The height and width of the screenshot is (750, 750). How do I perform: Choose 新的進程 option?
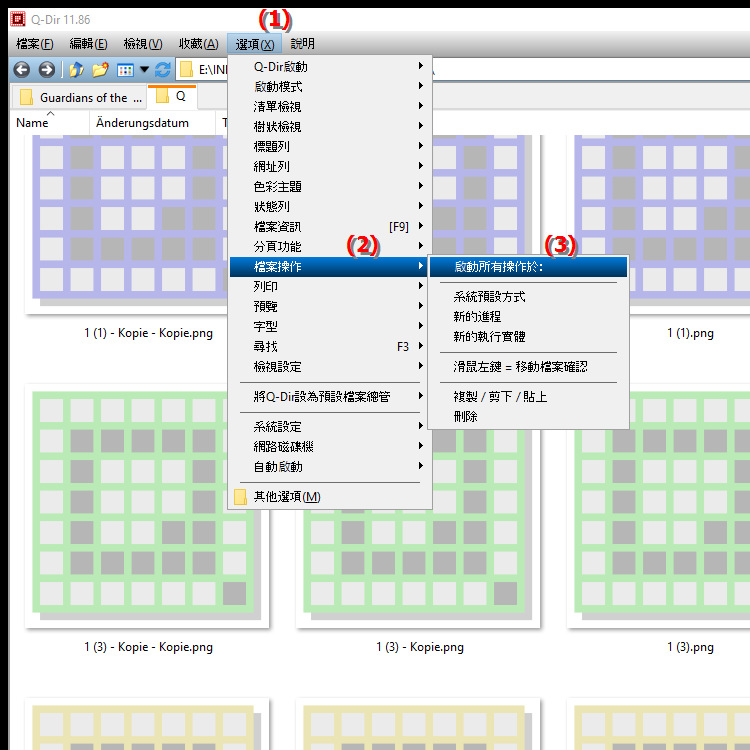point(529,317)
